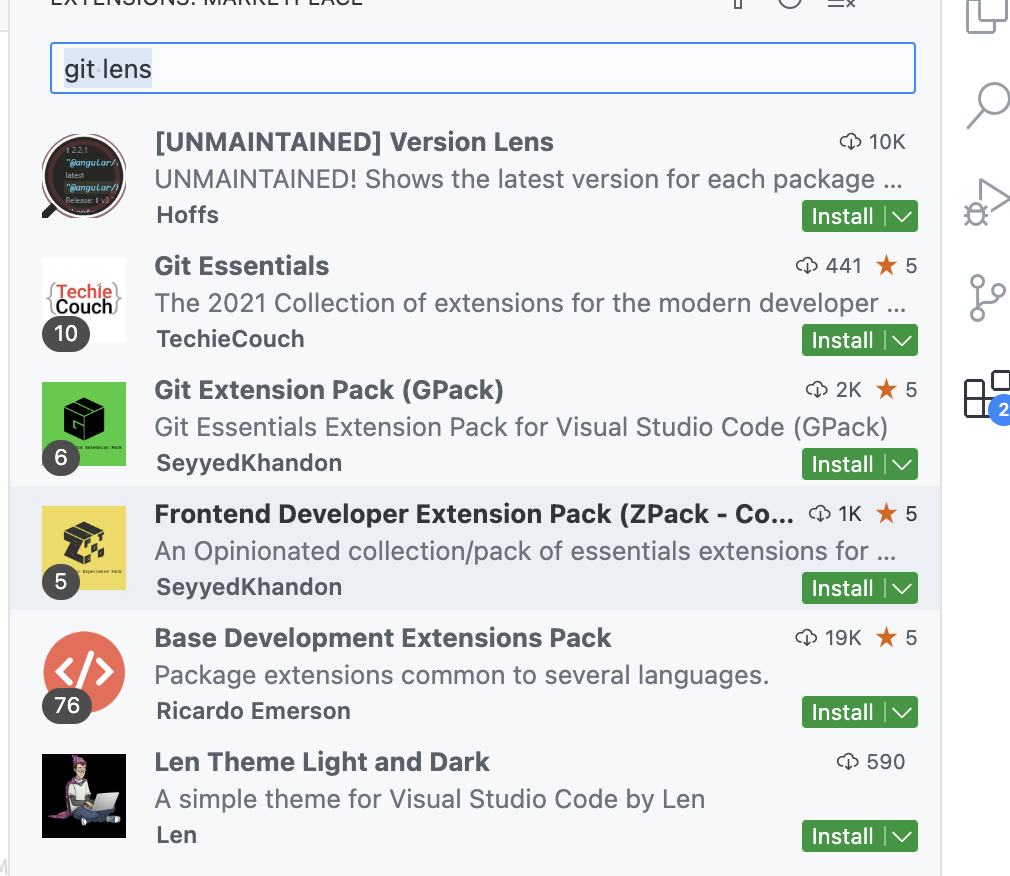
Task: Refresh the extensions Marketplace list
Action: [x=790, y=4]
